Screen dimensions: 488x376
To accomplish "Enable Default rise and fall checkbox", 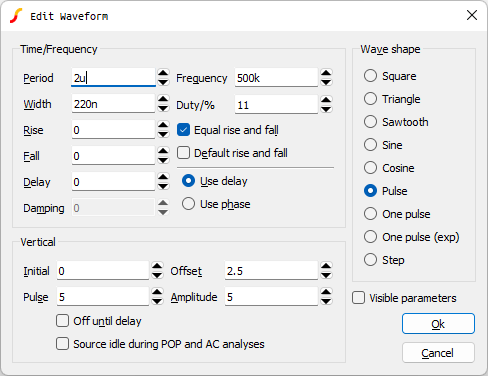I will [184, 153].
